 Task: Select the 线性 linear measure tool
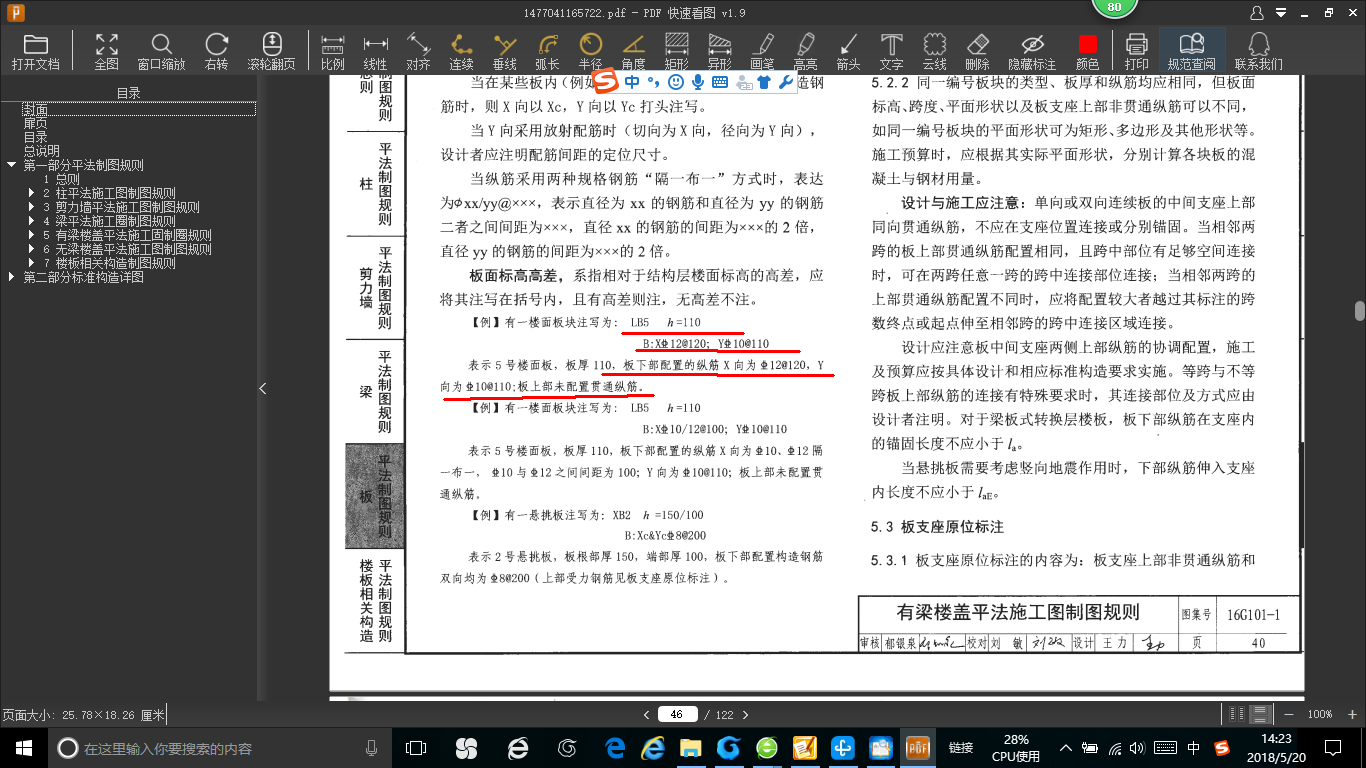coord(376,51)
